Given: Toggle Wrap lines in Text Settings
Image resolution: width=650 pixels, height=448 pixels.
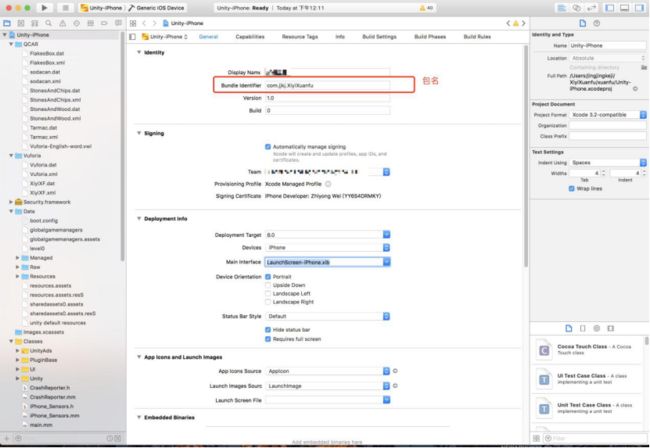Looking at the screenshot, I should (x=572, y=189).
